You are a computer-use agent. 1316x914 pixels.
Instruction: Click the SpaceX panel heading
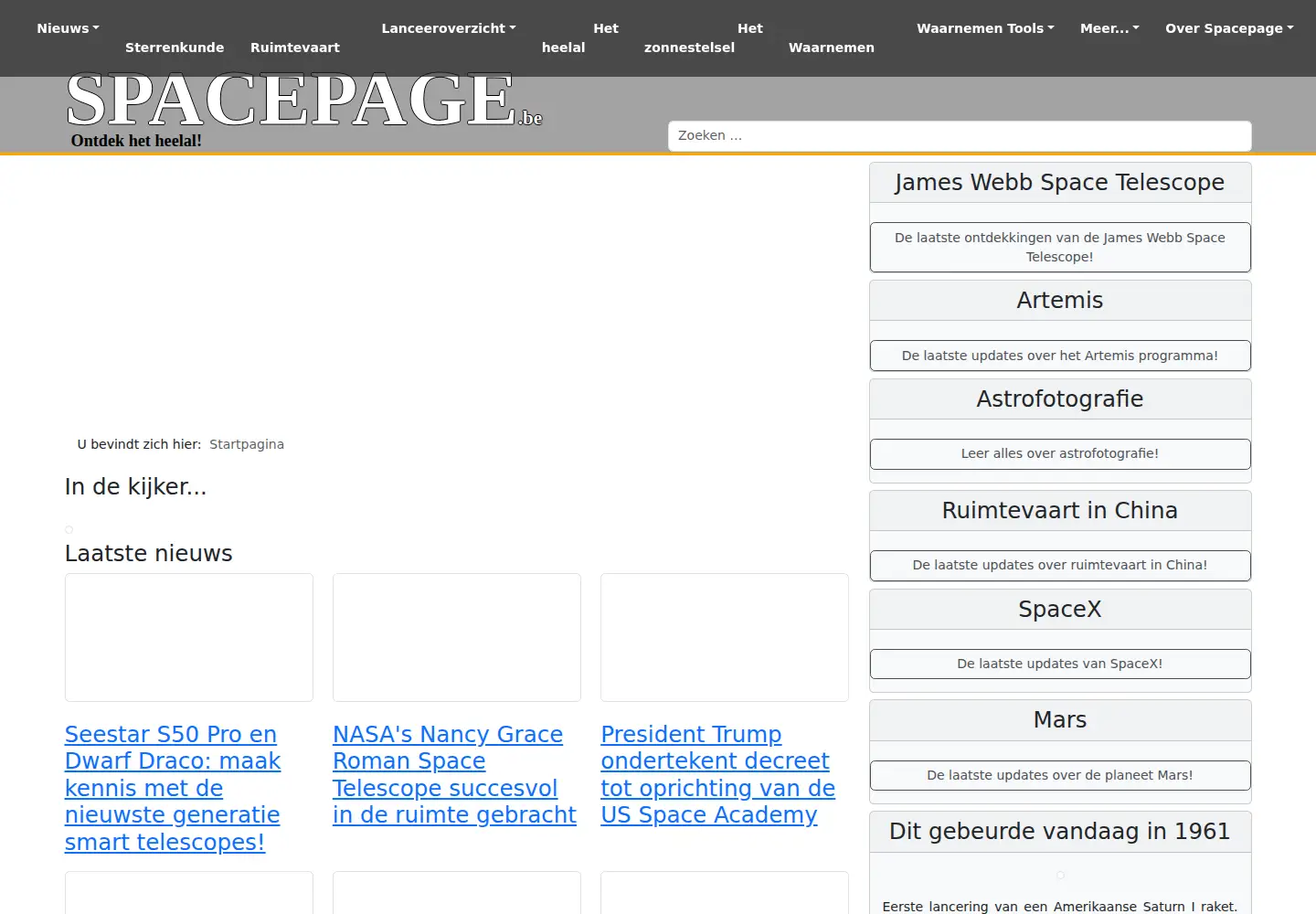(x=1060, y=609)
